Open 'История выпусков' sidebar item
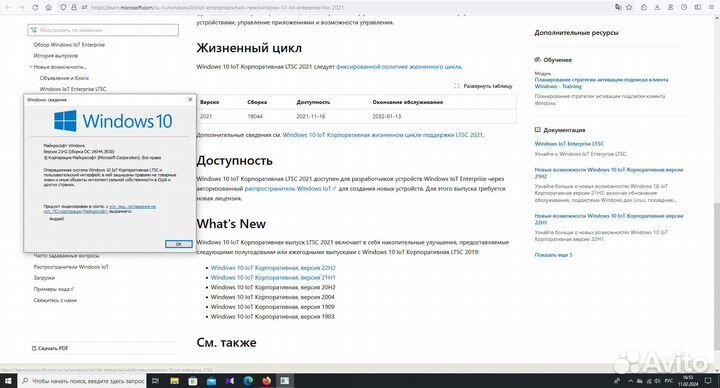This screenshot has width=720, height=388. click(56, 56)
